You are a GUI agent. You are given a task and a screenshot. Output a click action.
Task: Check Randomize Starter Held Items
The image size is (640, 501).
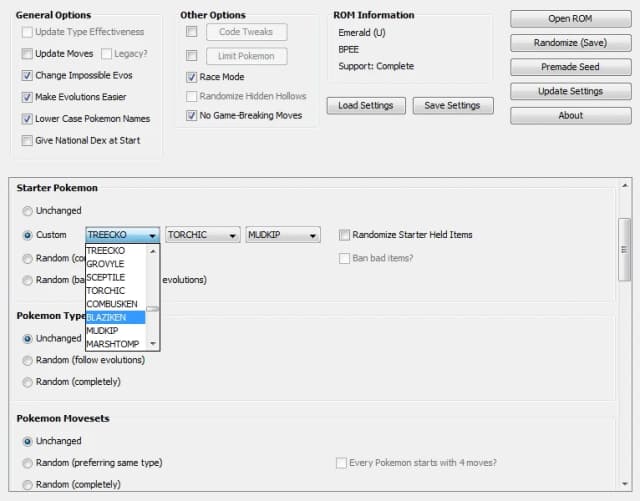point(344,235)
